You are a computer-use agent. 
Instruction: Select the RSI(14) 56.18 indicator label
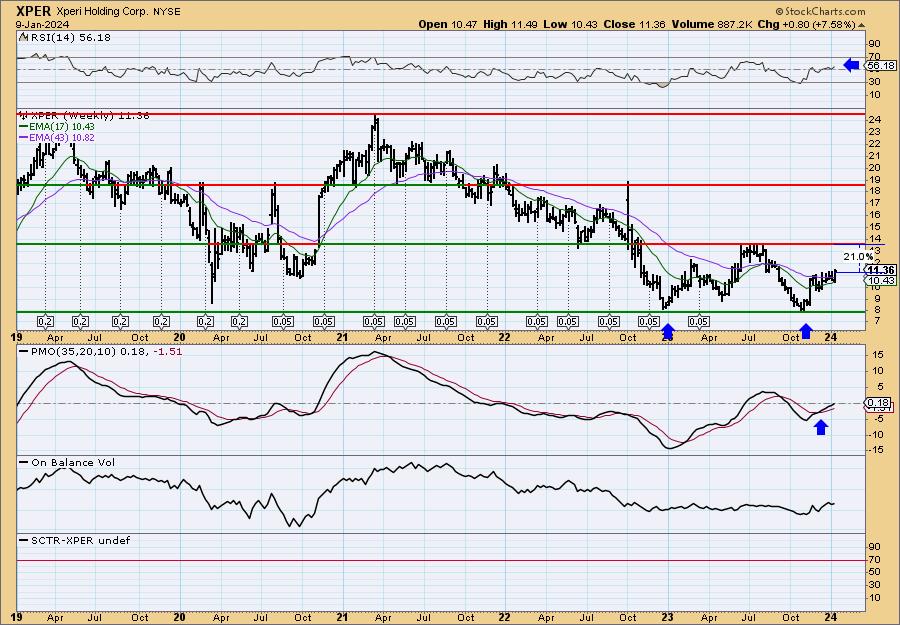tap(69, 38)
